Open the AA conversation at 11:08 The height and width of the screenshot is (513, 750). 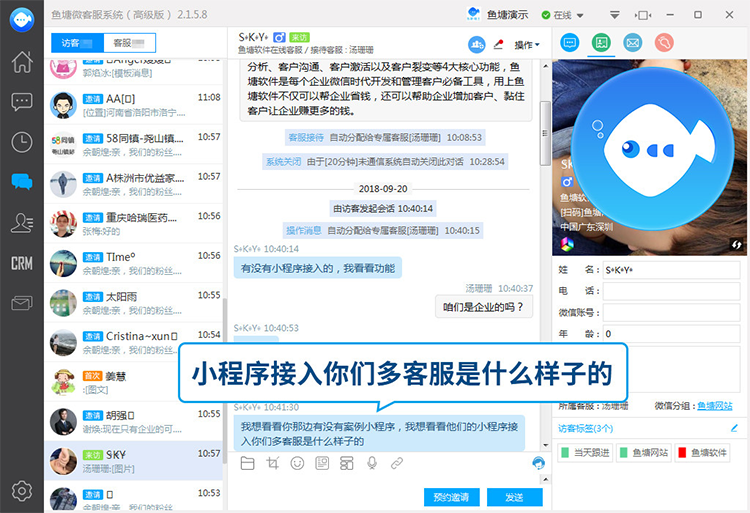point(133,105)
